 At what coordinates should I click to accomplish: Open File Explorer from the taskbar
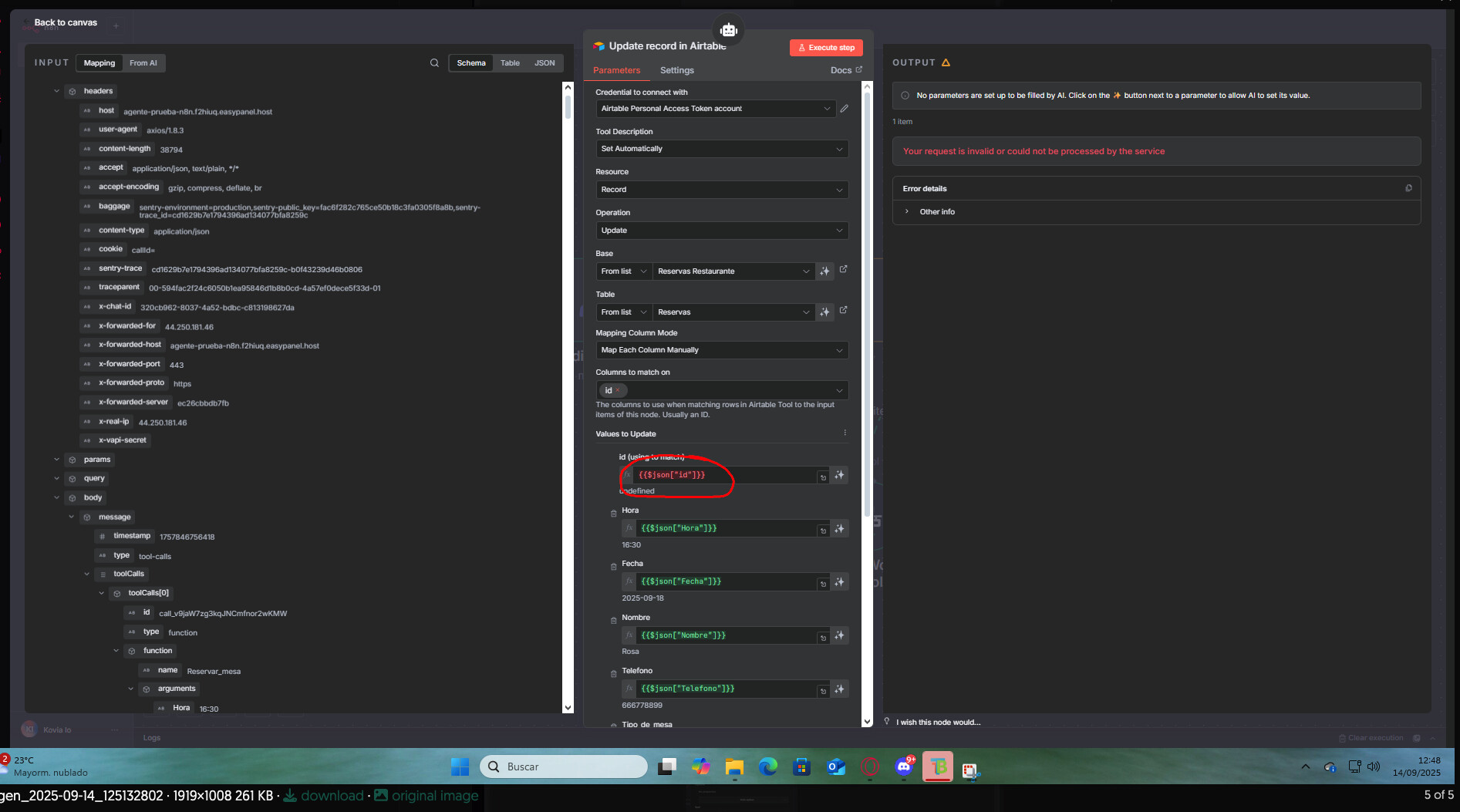pyautogui.click(x=734, y=767)
